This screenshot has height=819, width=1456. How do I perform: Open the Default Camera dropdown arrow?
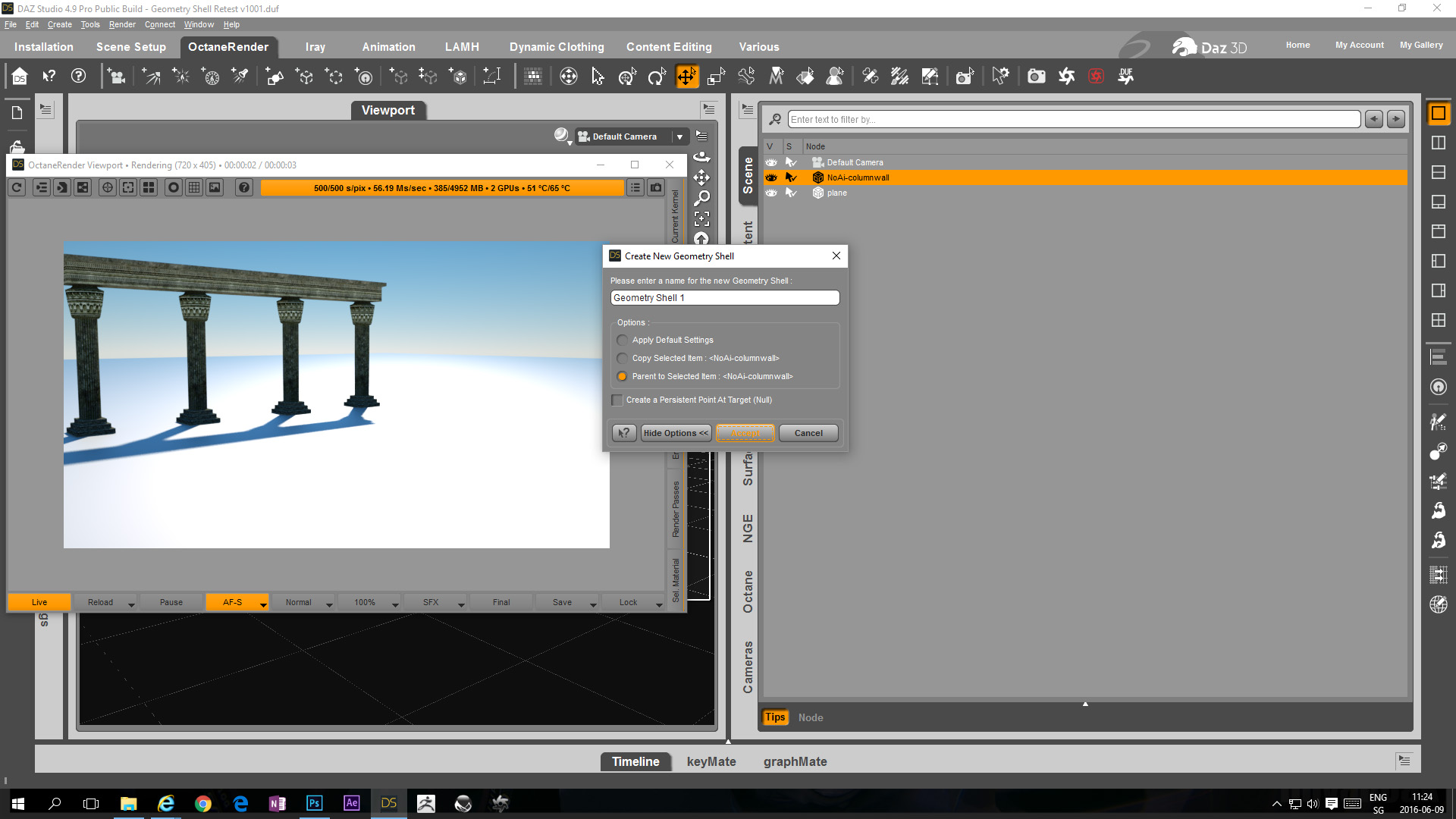(x=679, y=136)
